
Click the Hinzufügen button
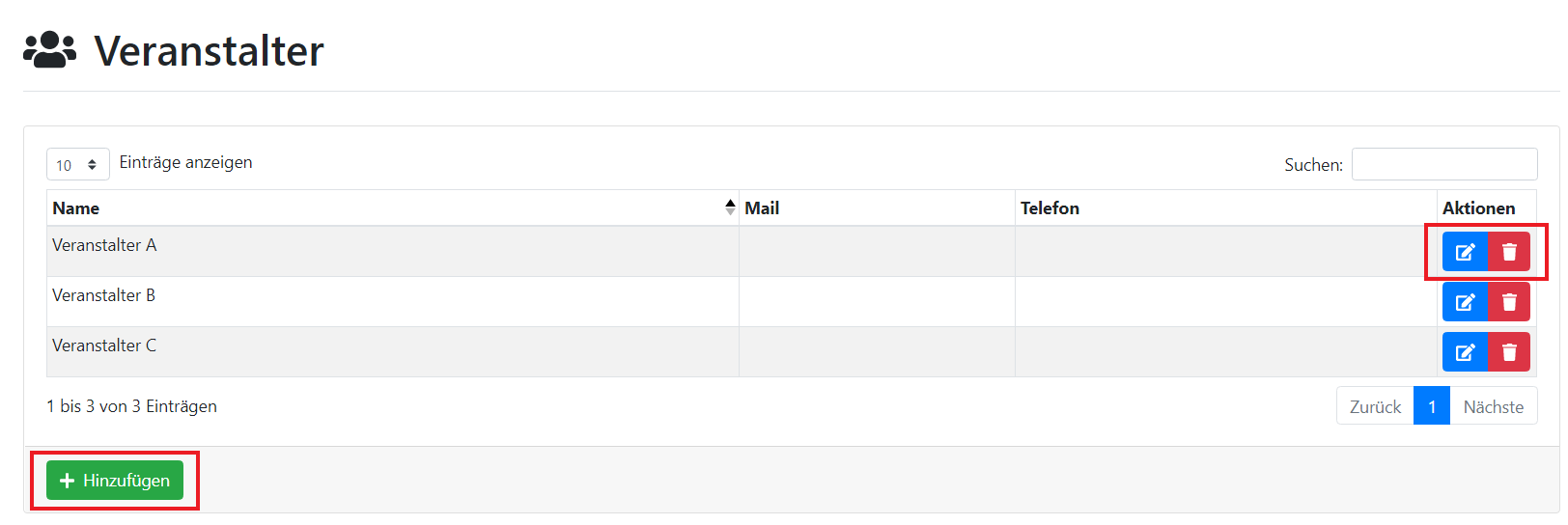pyautogui.click(x=115, y=481)
